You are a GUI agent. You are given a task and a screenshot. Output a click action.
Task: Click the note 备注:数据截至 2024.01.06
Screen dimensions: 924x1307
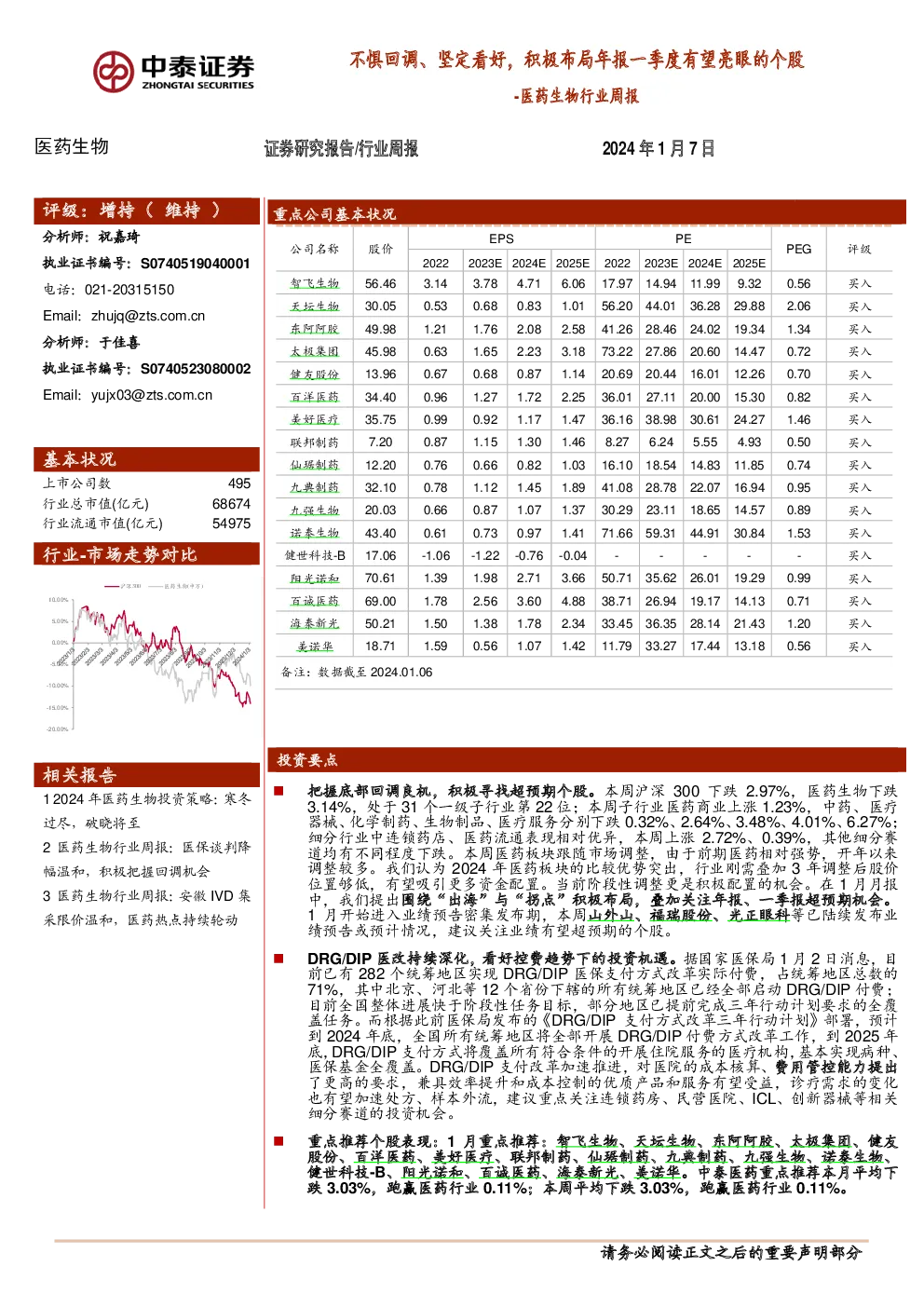[x=357, y=672]
